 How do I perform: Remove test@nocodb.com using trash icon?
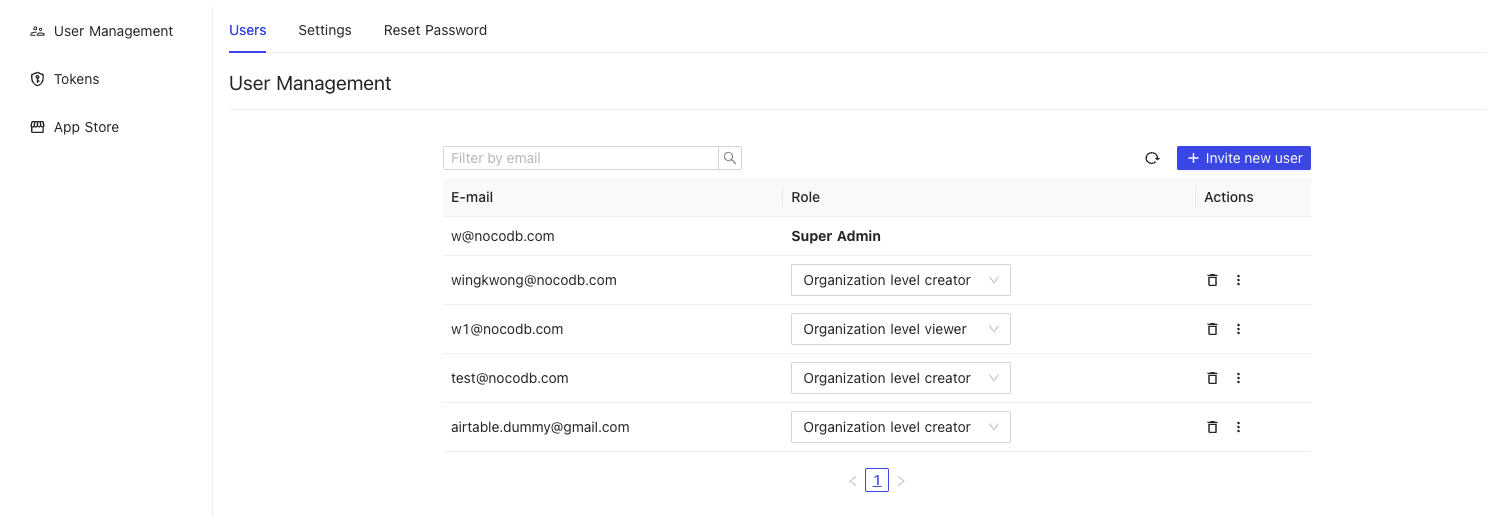[x=1212, y=378]
